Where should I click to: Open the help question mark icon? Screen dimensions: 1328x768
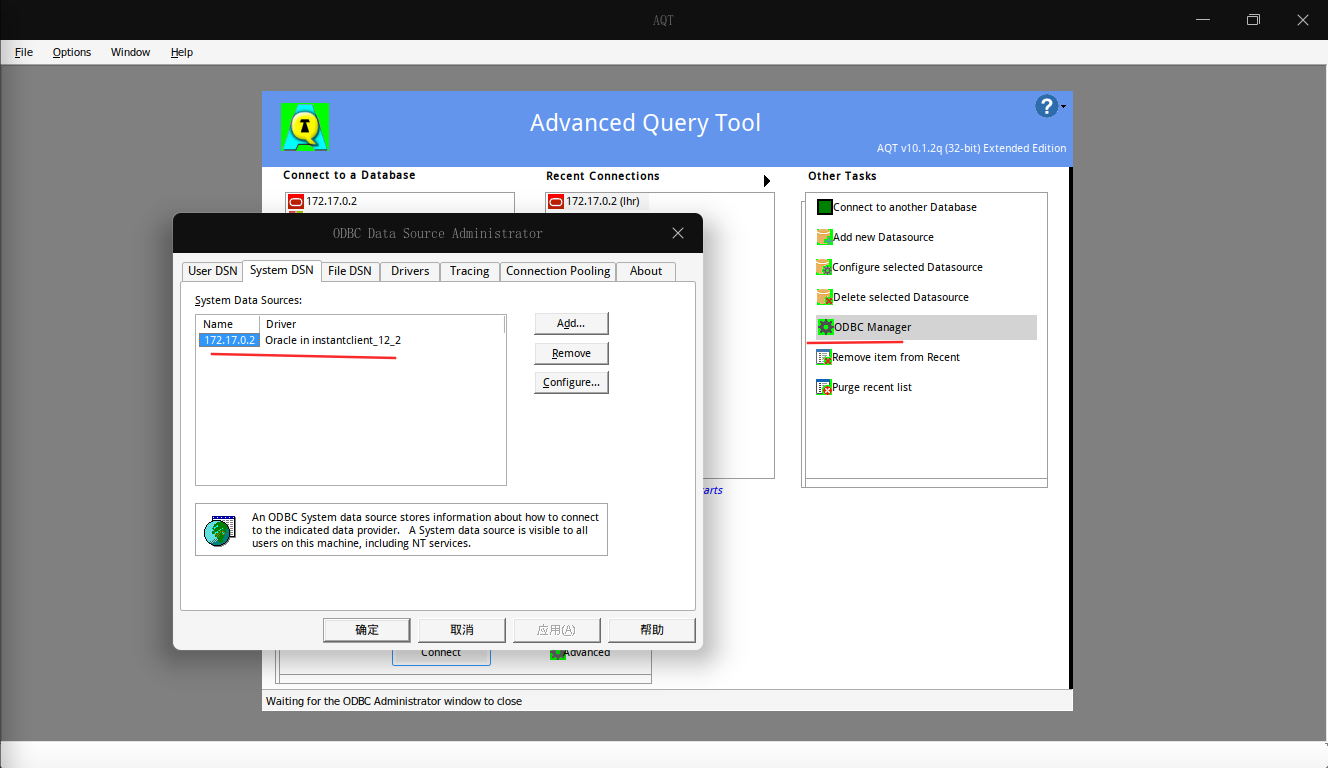1046,106
